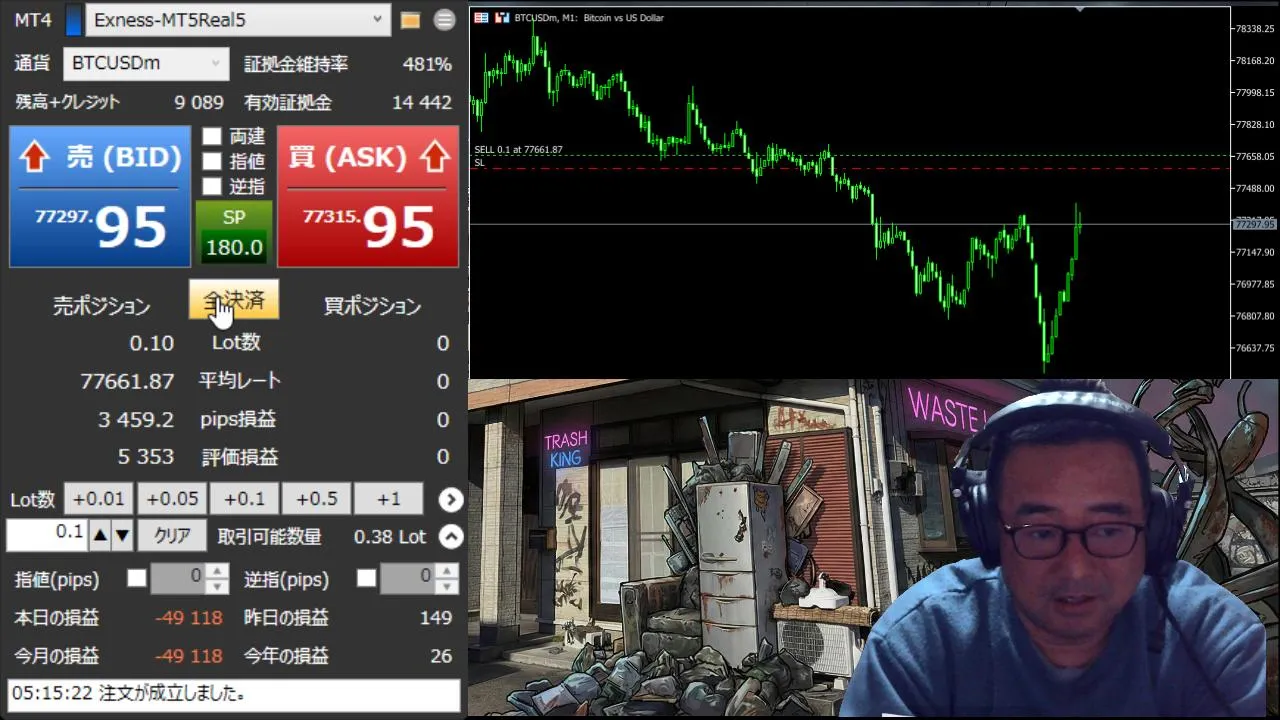The image size is (1280, 720).
Task: Click 今月の損益 value -49 118
Action: click(x=189, y=656)
